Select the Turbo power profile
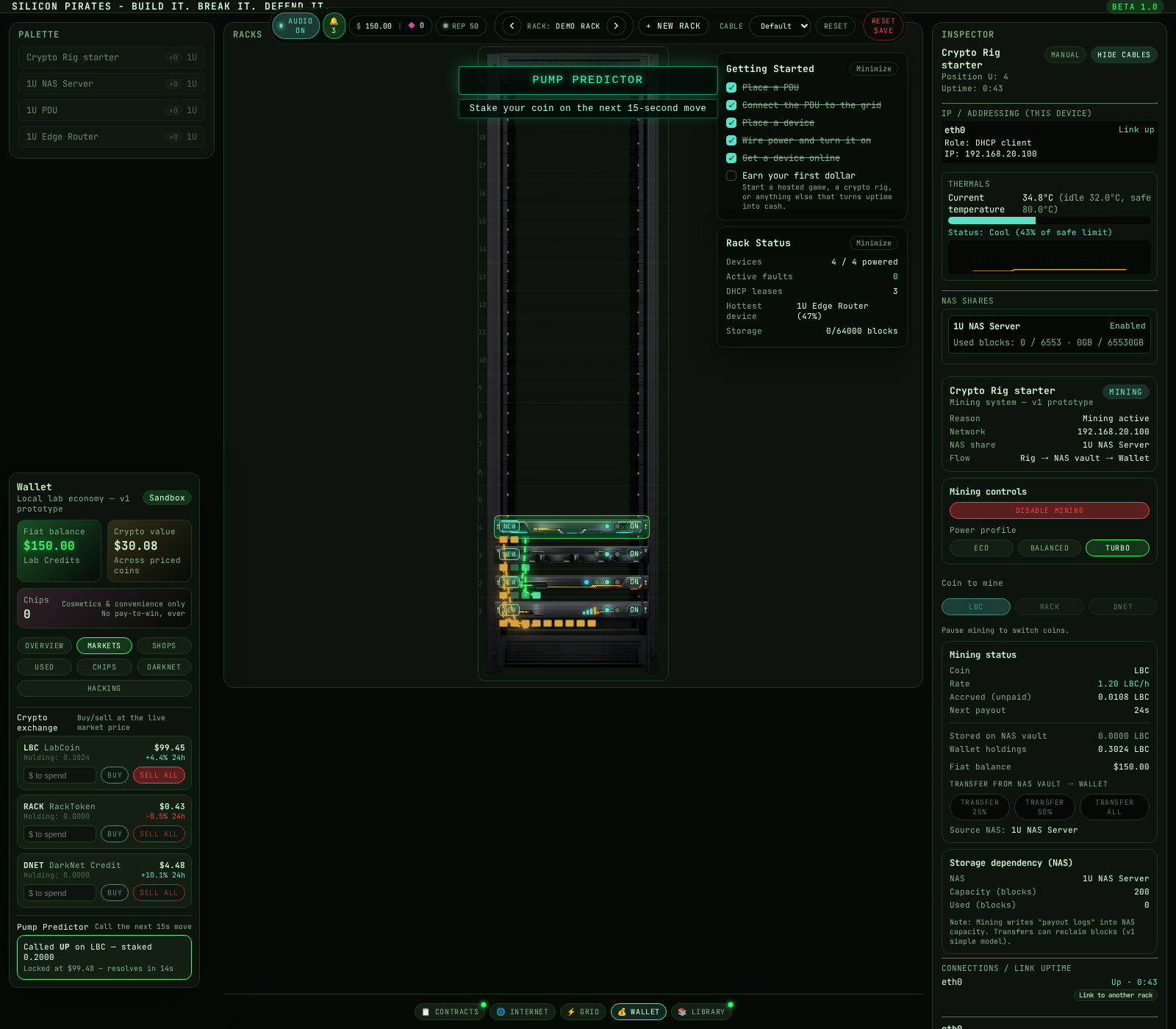This screenshot has height=1029, width=1176. [1117, 548]
